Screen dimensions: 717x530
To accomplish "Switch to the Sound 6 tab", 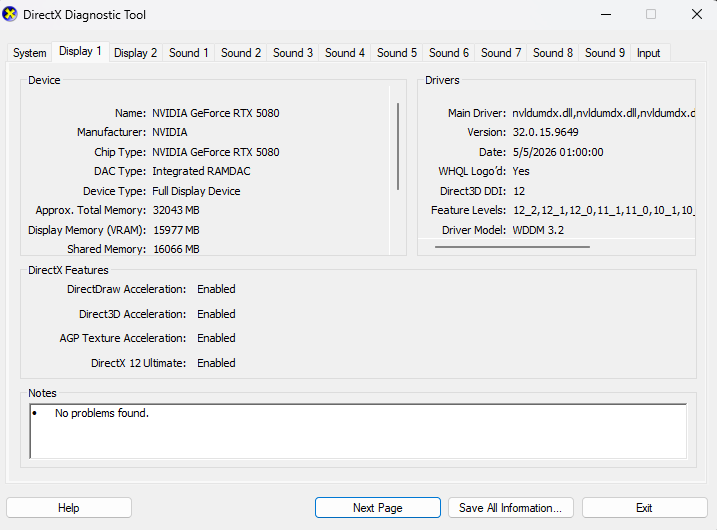I will point(449,53).
